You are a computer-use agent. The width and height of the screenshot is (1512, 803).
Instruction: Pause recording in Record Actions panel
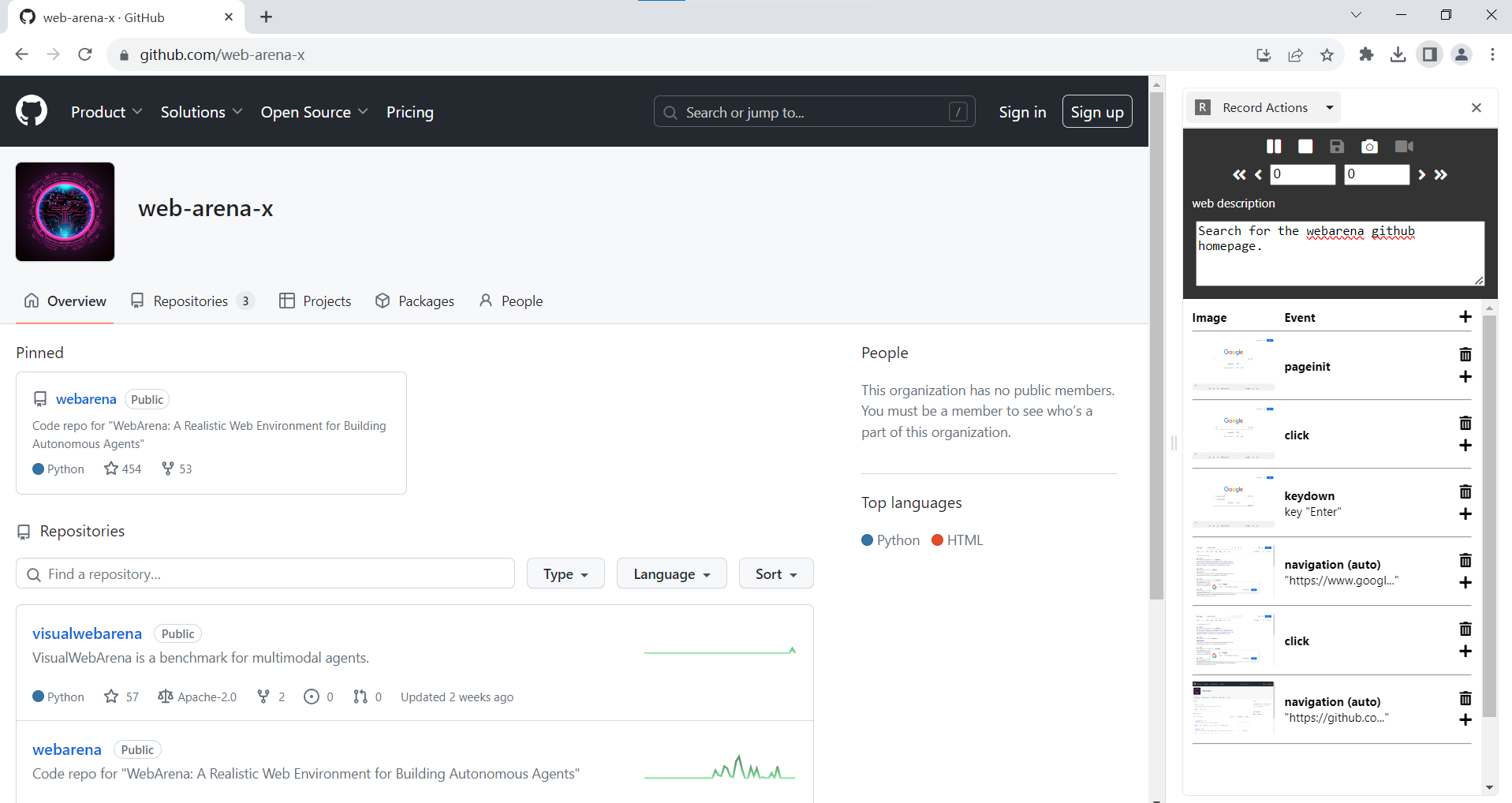[x=1273, y=147]
